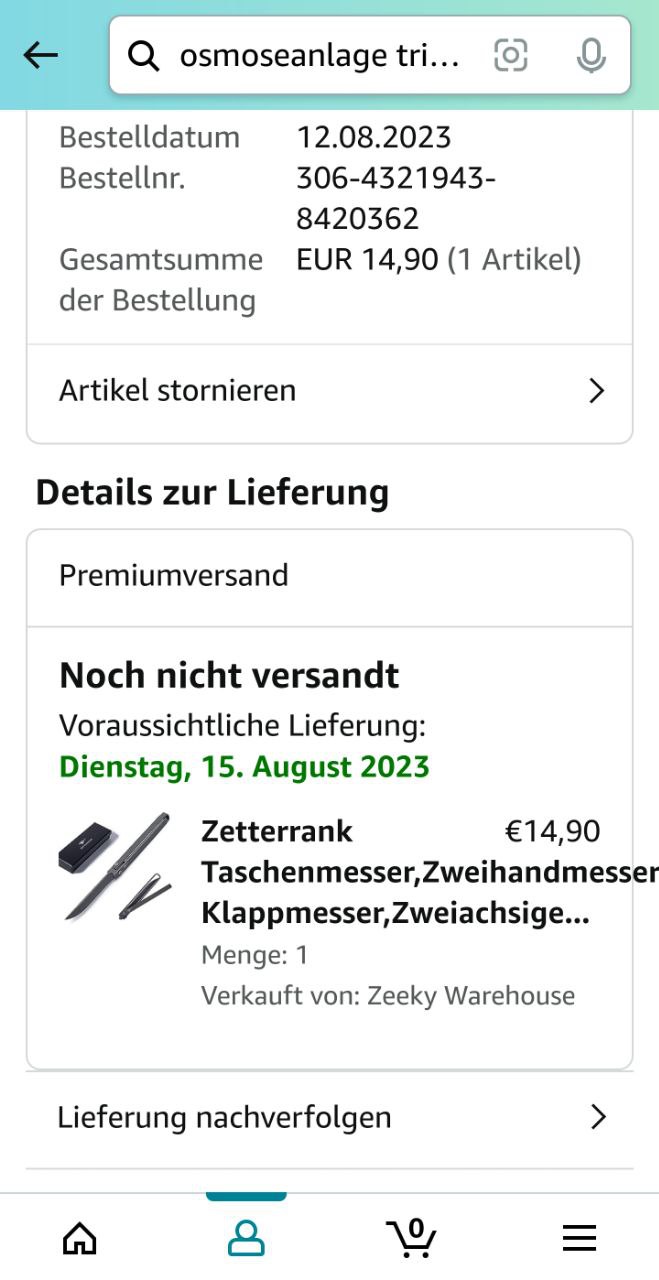Tap the green delivery date text

244,767
